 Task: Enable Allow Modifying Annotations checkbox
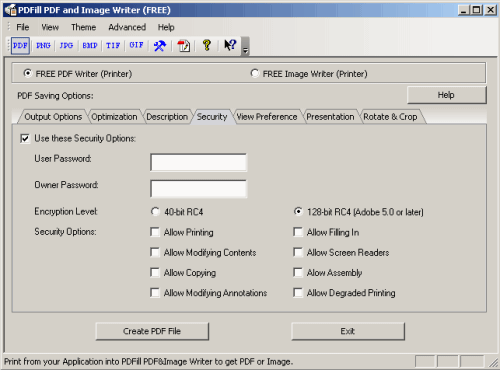tap(155, 293)
